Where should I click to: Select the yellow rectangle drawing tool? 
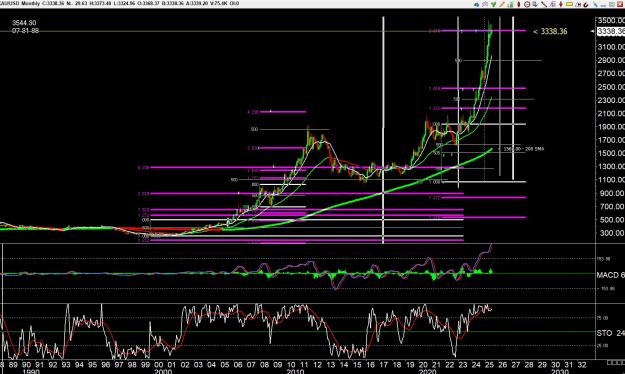569,4
